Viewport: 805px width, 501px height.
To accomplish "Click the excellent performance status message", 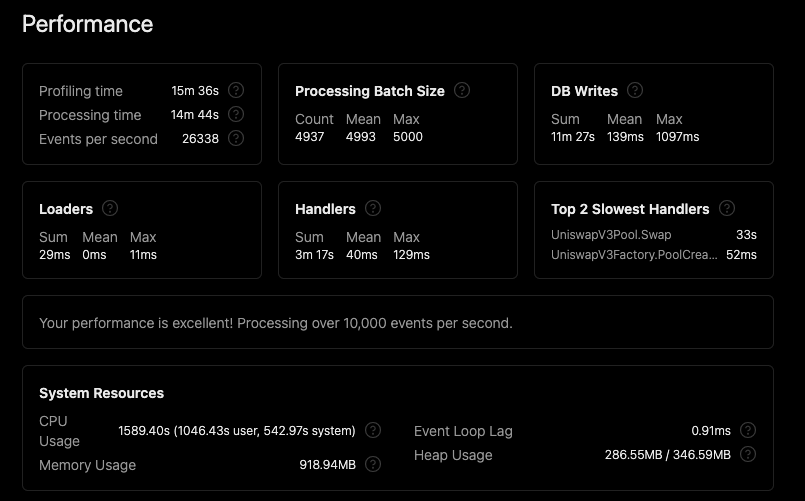I will (275, 323).
